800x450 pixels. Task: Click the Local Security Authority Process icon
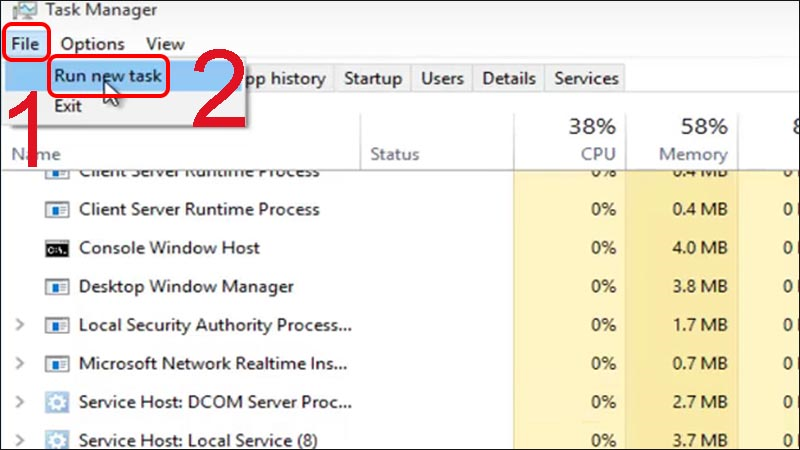[x=57, y=325]
